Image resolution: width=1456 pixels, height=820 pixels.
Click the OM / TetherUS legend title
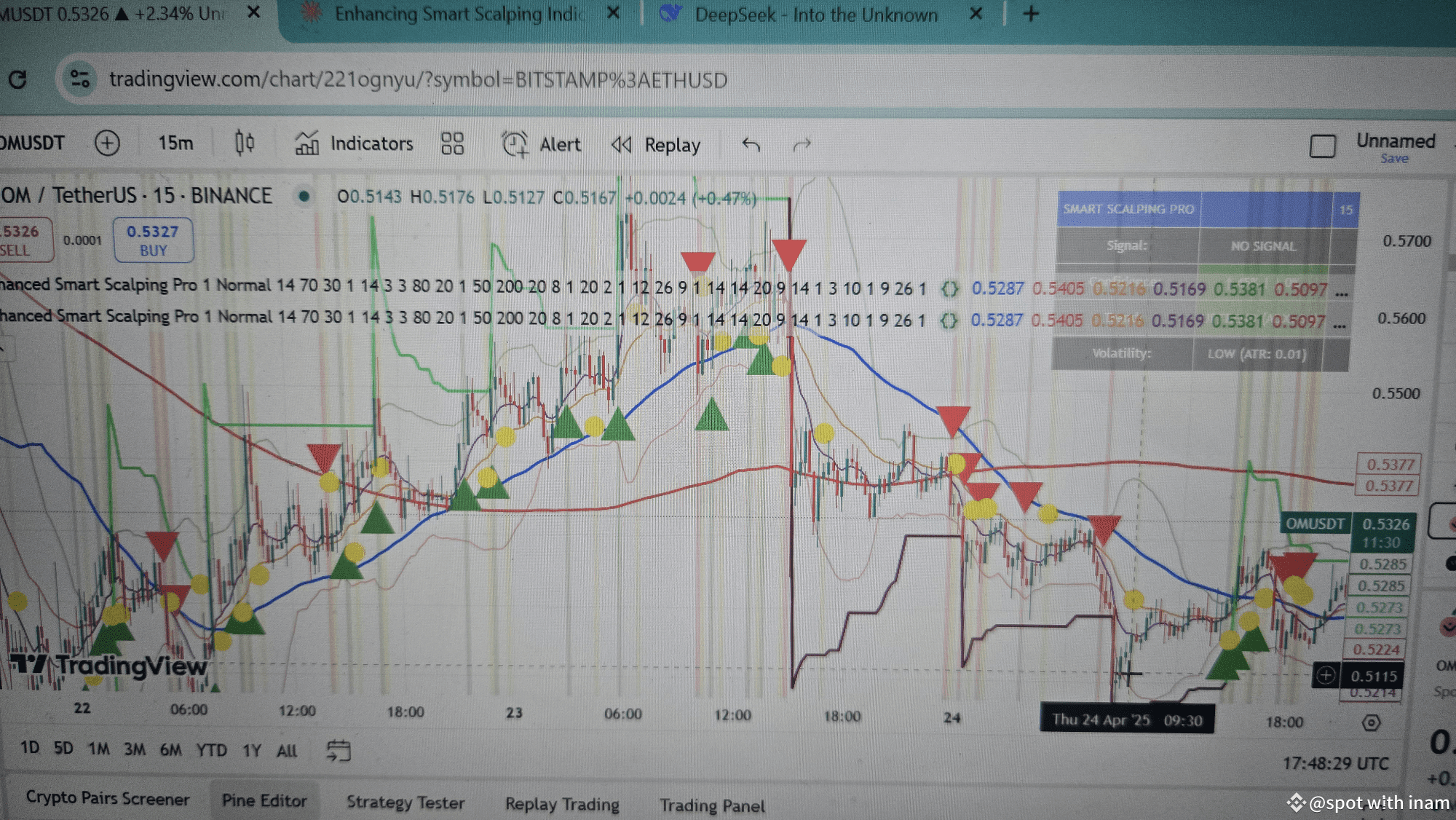pos(136,195)
